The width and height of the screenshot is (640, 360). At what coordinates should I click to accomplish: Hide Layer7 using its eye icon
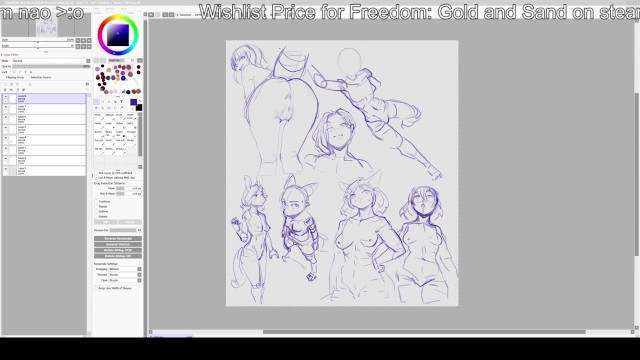(5, 107)
